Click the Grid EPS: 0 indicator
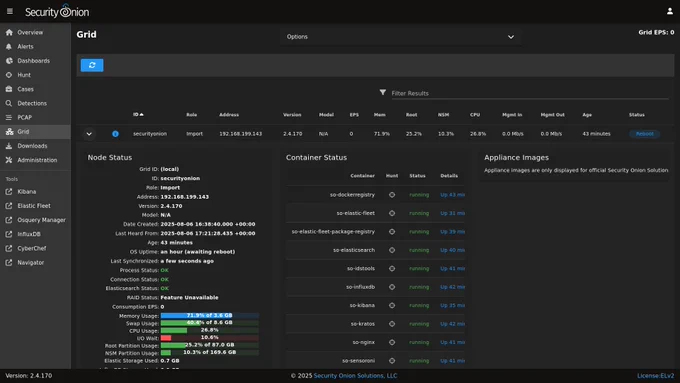 tap(656, 32)
